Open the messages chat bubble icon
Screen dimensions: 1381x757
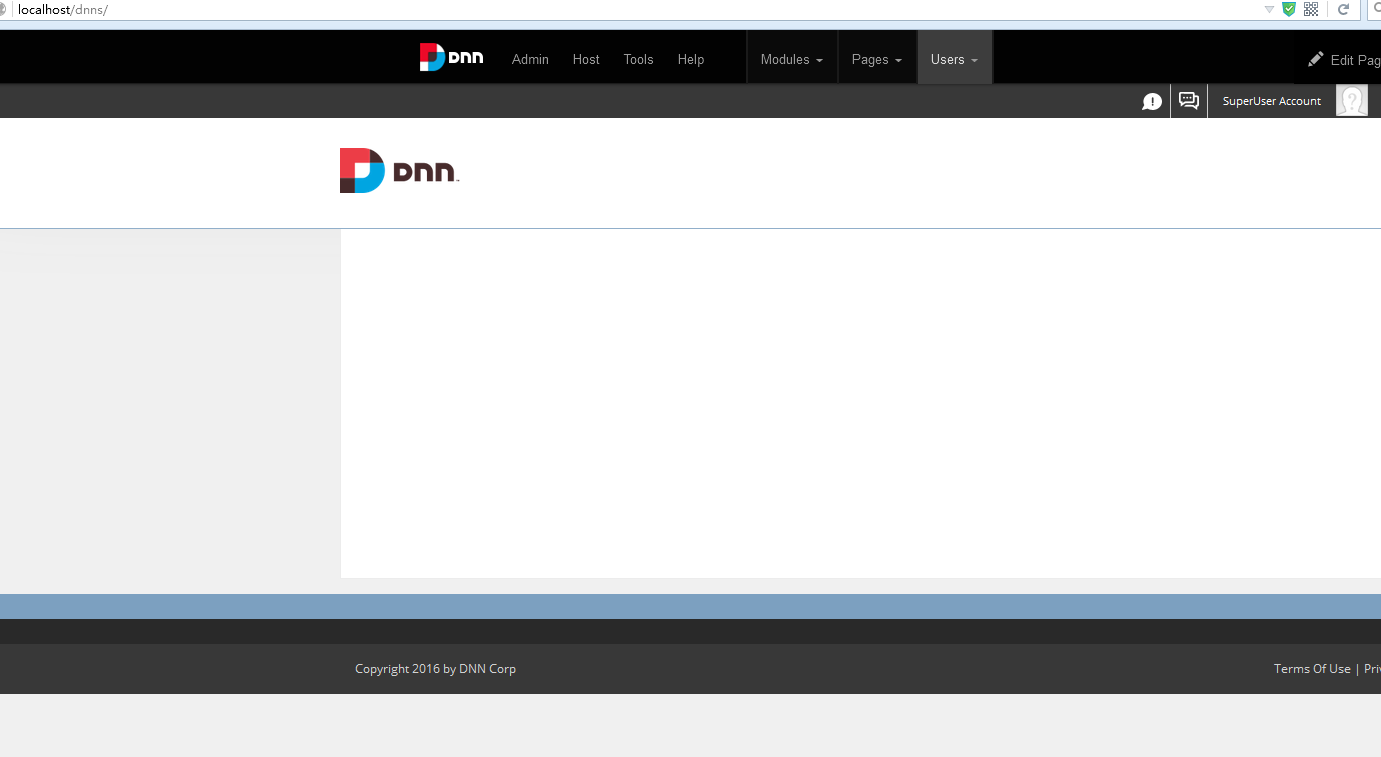1189,101
